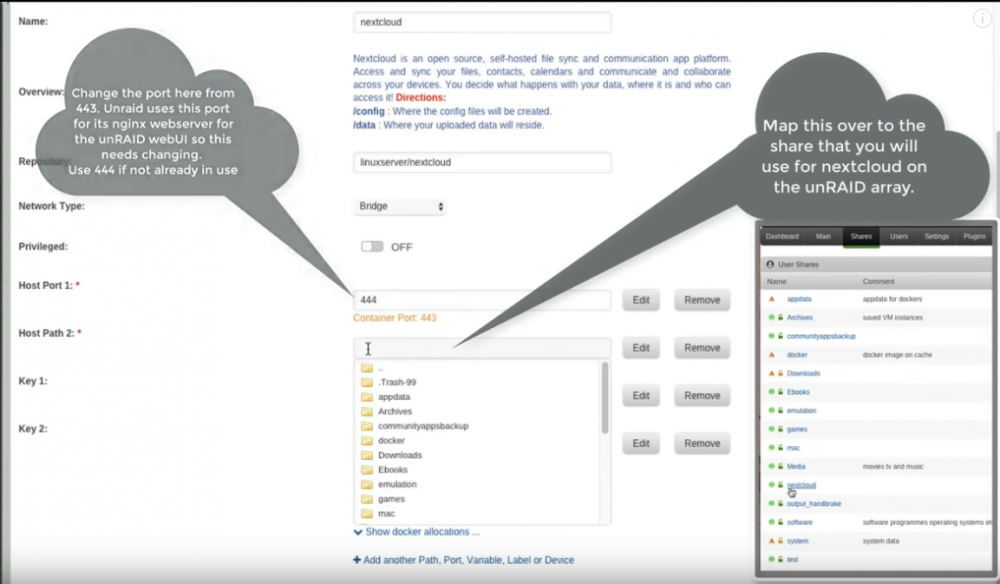The height and width of the screenshot is (584, 1000).
Task: Click the Comment column header in User Shares
Action: [x=878, y=281]
